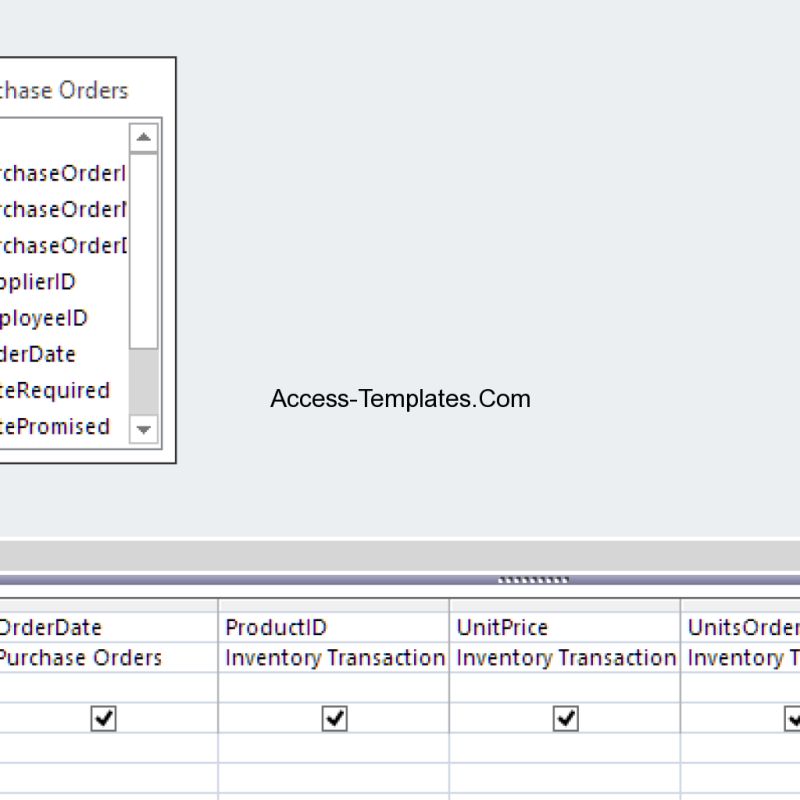800x800 pixels.
Task: Toggle the Show checkbox under UnitsOrdered
Action: click(x=790, y=718)
